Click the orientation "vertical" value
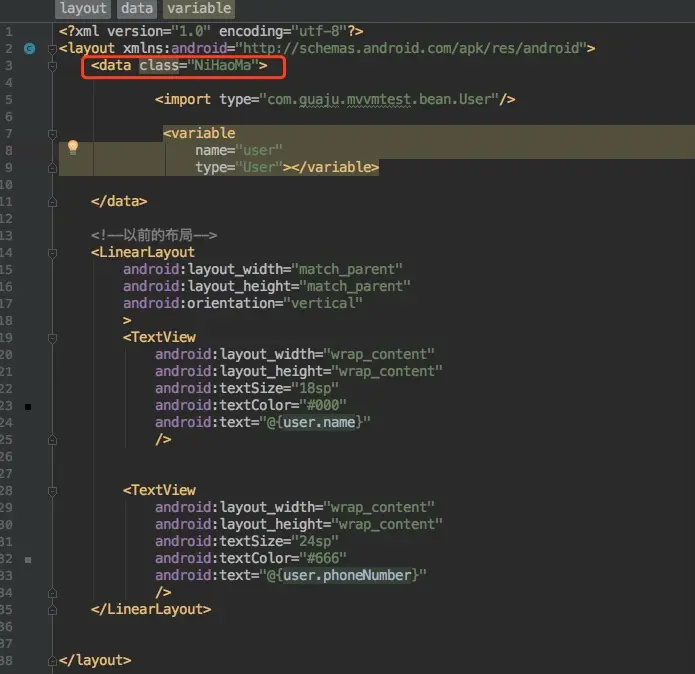This screenshot has height=674, width=695. click(323, 303)
